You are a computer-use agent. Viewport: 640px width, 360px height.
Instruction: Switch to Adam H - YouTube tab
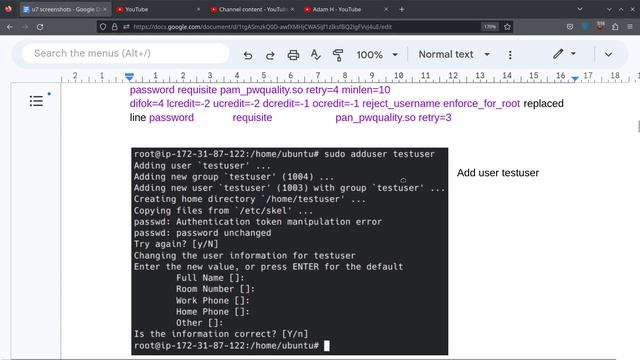point(347,9)
